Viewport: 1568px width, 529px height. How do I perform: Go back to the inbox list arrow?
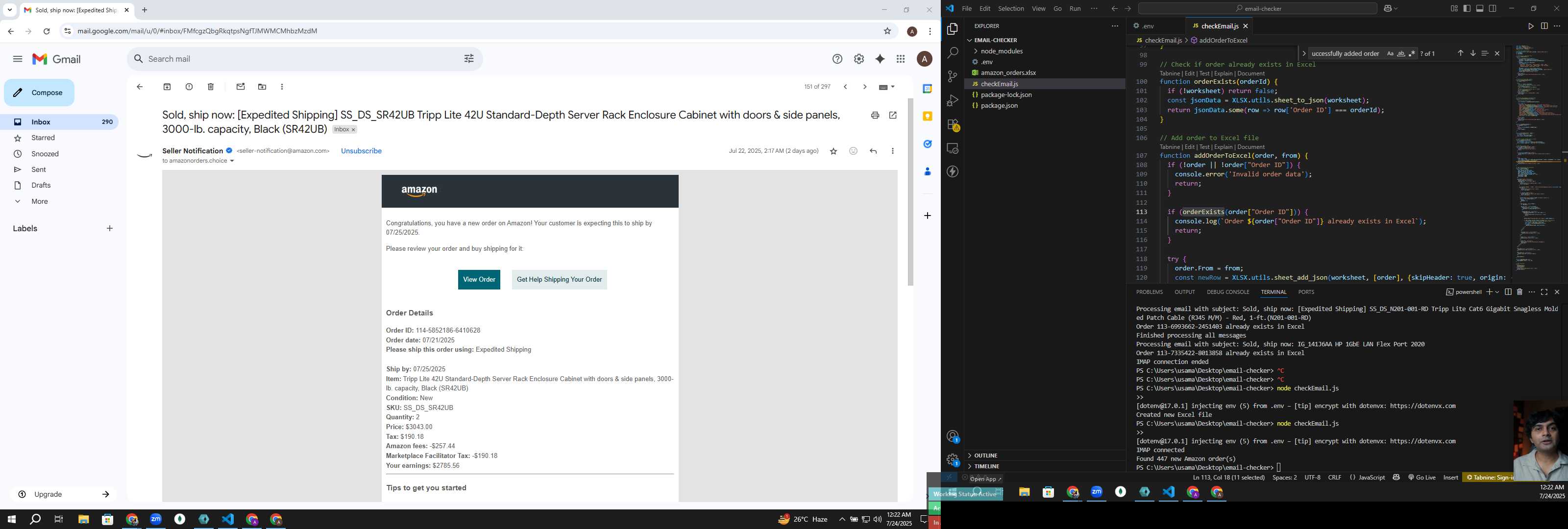click(139, 87)
